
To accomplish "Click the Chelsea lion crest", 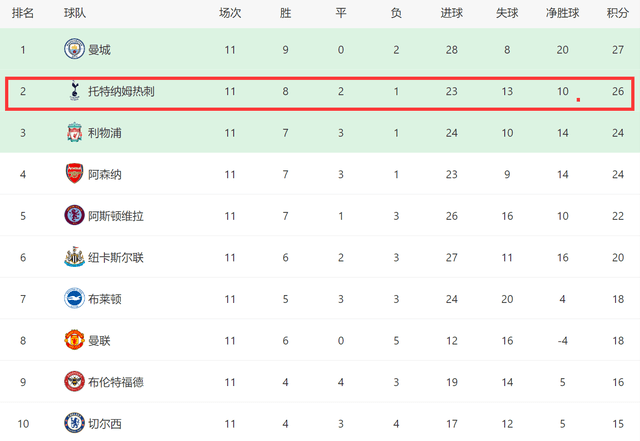I will (x=74, y=423).
